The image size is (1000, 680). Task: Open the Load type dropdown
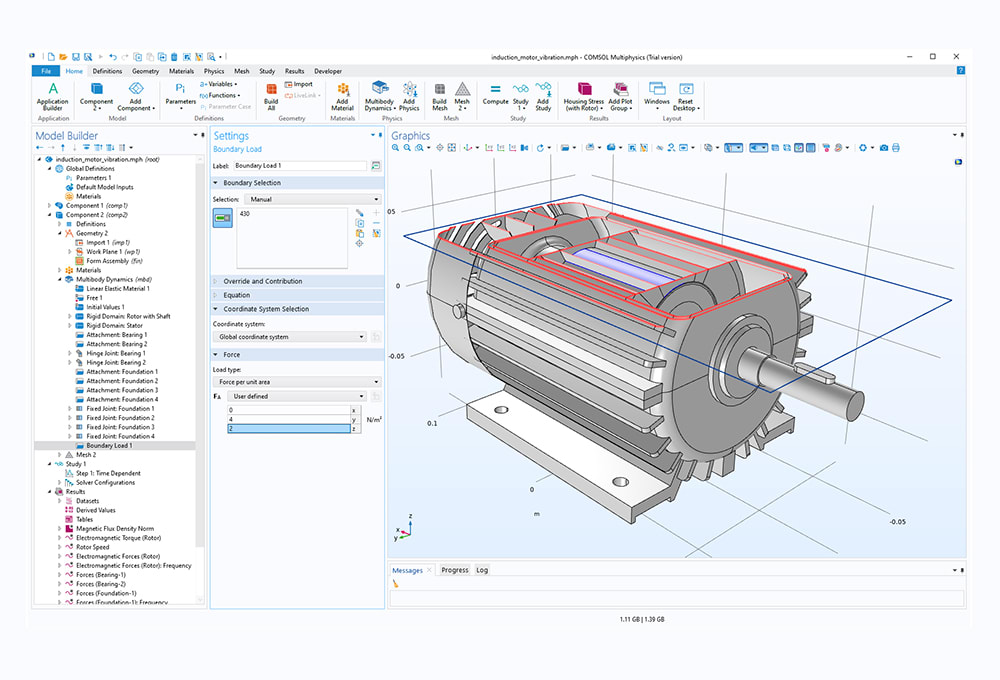(x=298, y=382)
